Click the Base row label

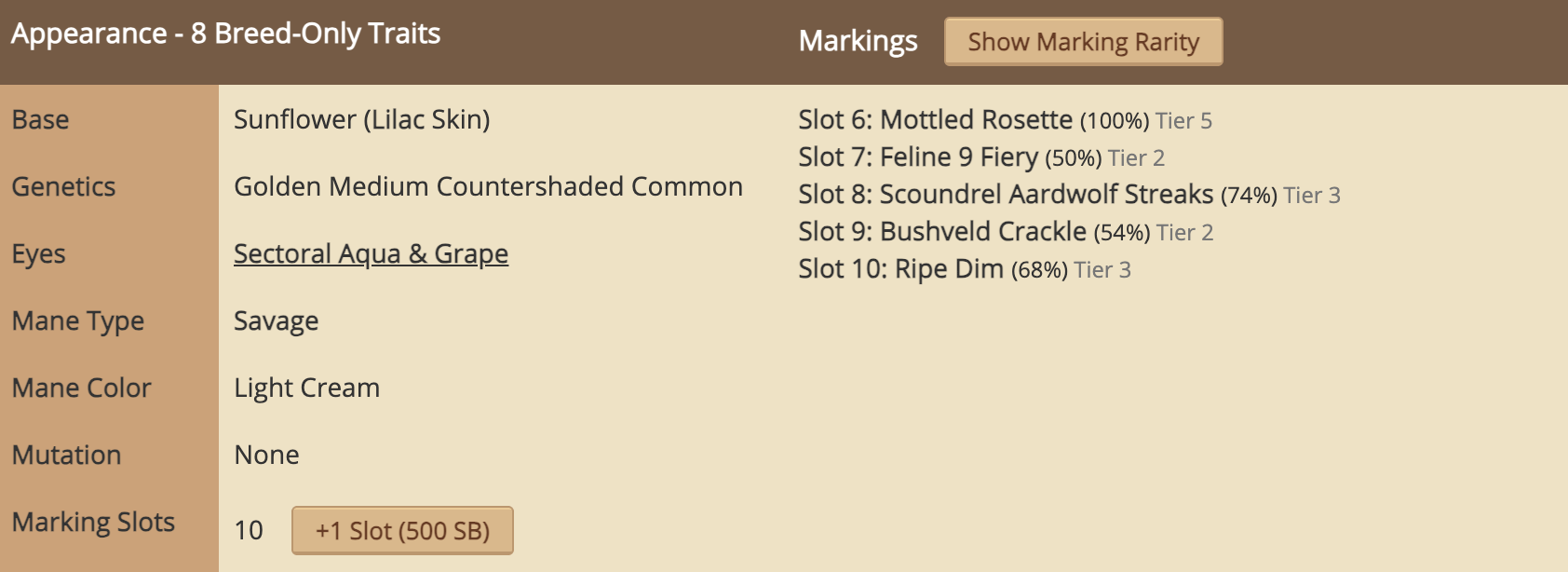40,120
